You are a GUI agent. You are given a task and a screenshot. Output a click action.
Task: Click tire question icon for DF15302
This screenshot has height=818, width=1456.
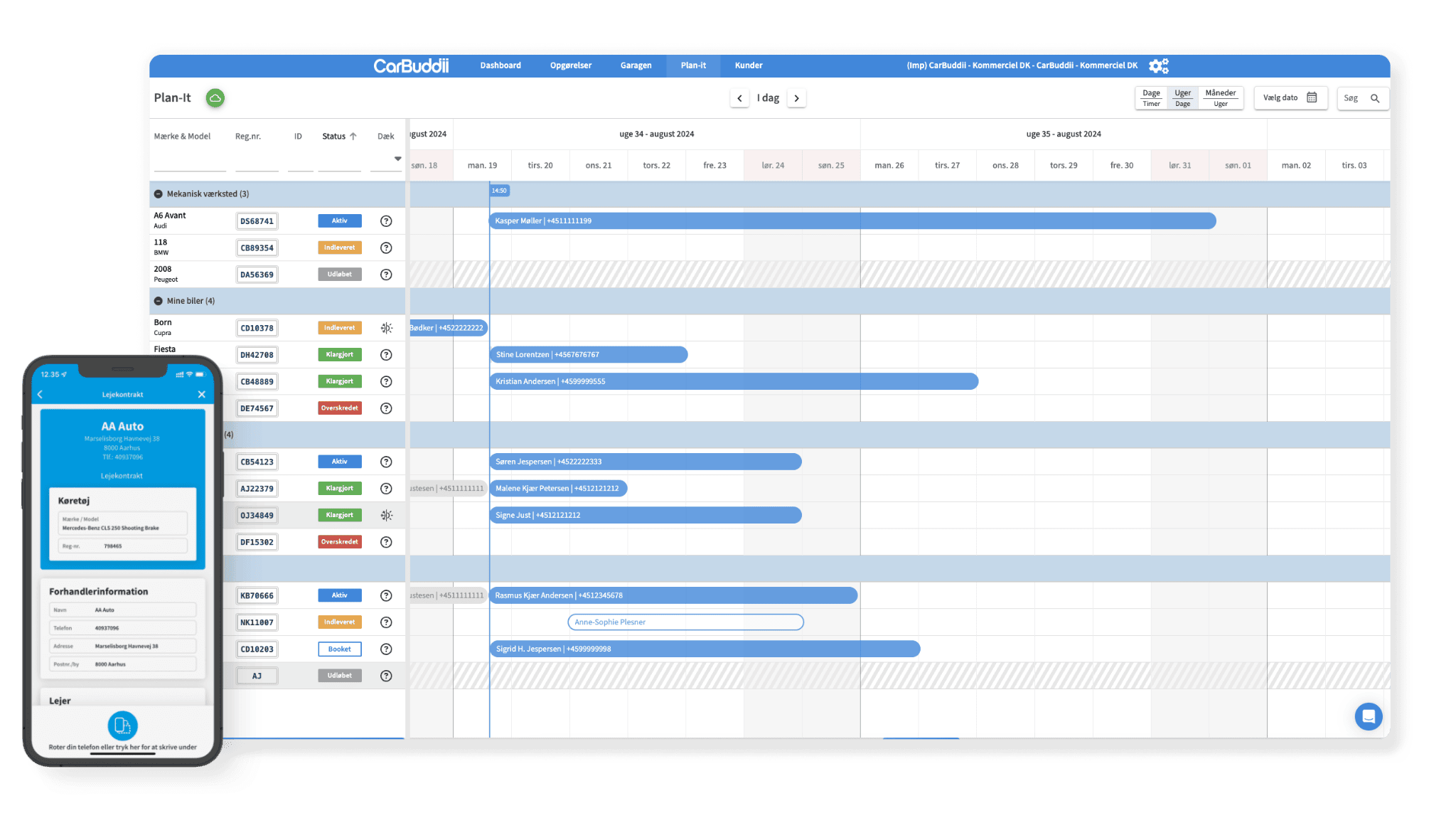pyautogui.click(x=386, y=542)
